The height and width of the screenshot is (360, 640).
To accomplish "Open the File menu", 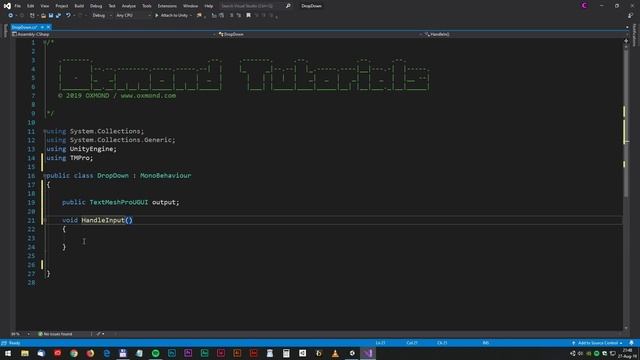I will [18, 6].
